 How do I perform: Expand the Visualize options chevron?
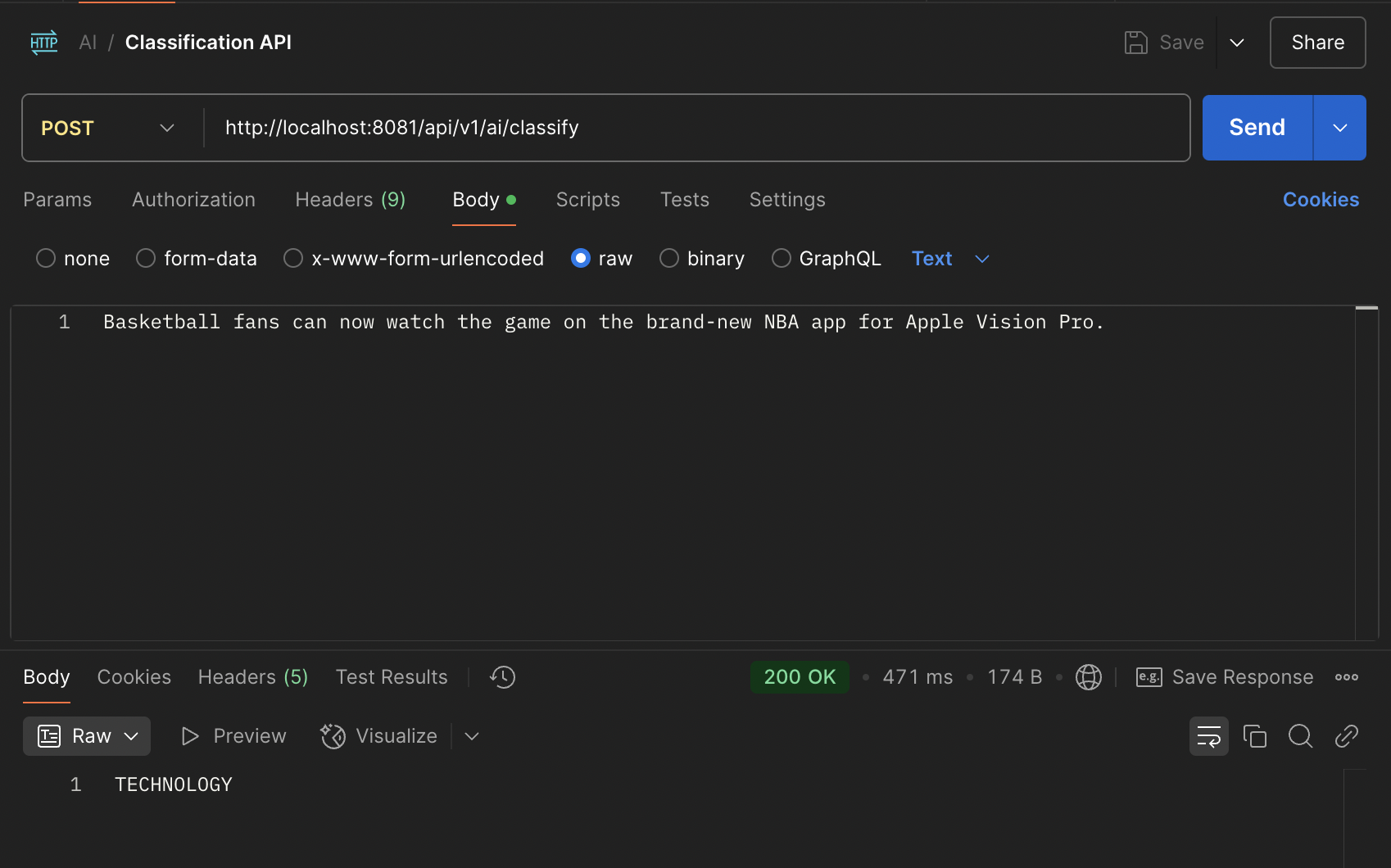472,736
